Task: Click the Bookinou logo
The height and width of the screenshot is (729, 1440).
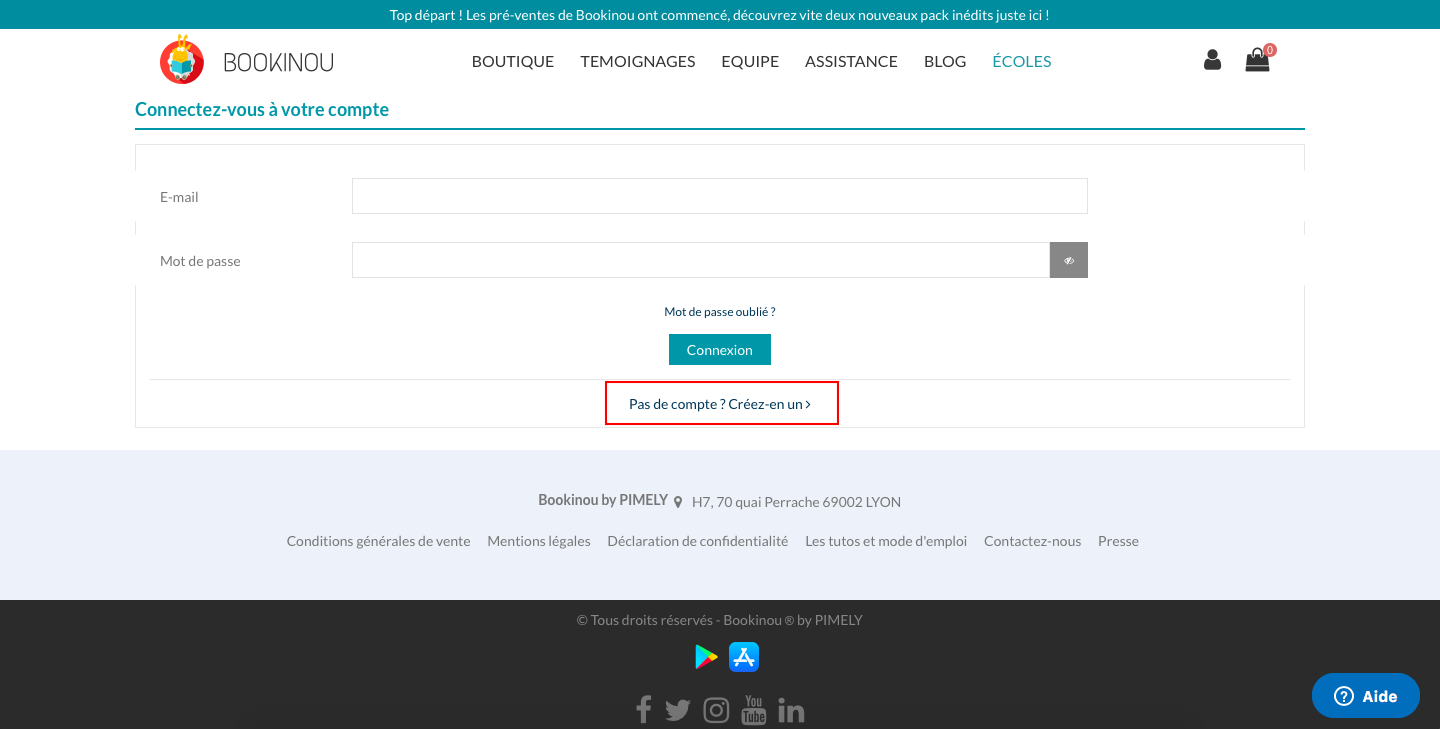Action: (247, 60)
